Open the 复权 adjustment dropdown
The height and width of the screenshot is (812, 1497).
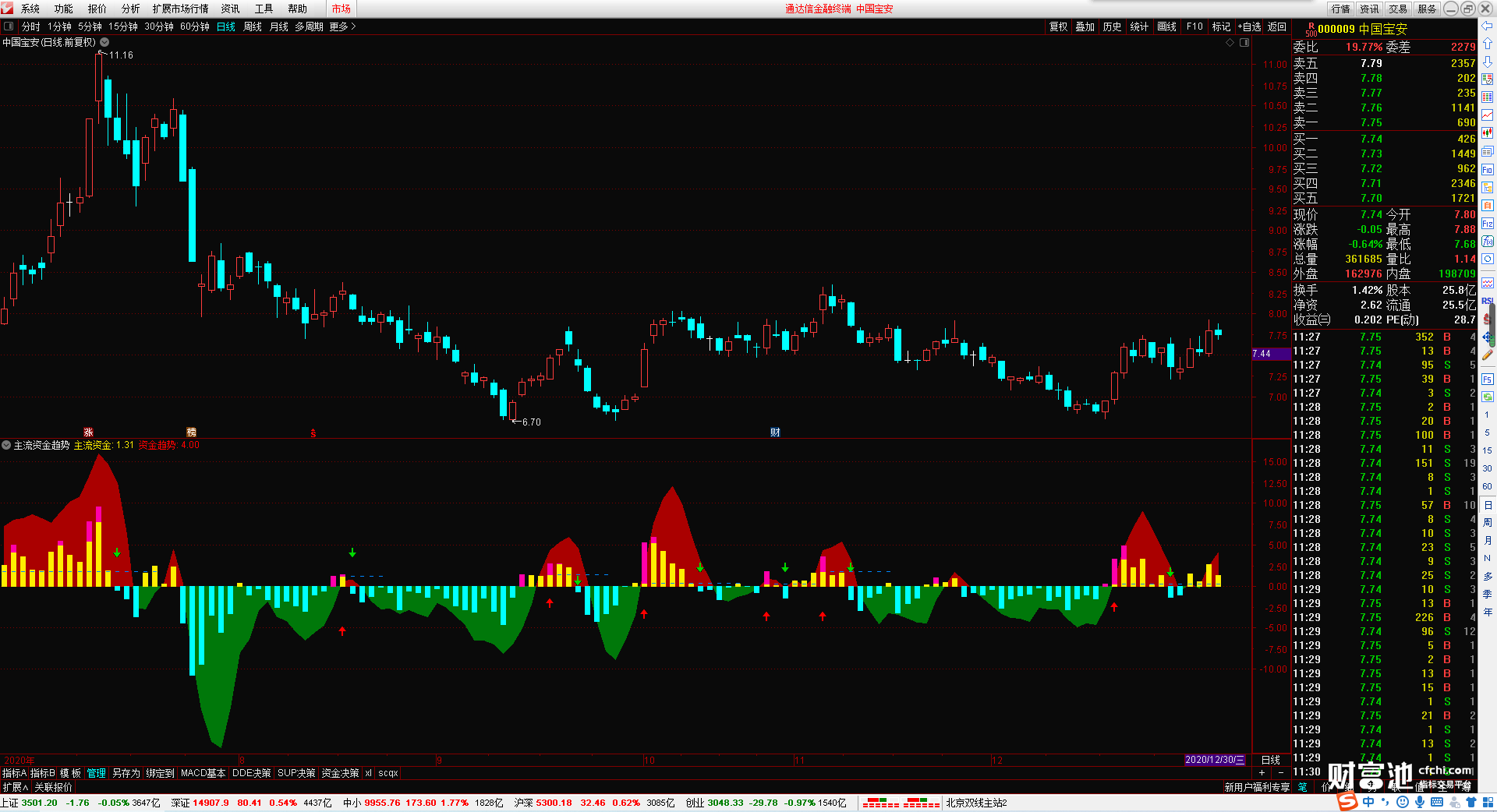1058,26
